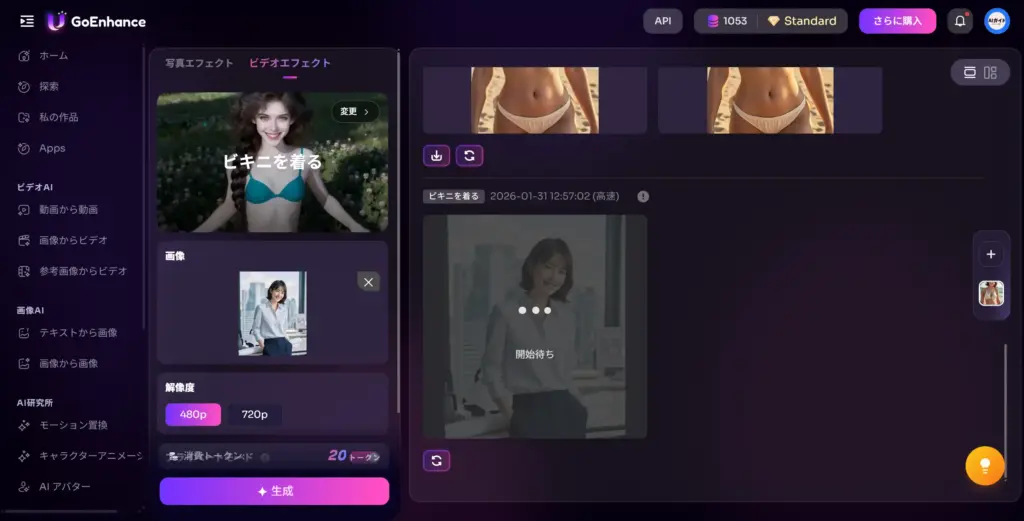1024x521 pixels.
Task: Click the second generated video thumbnail
Action: point(770,100)
